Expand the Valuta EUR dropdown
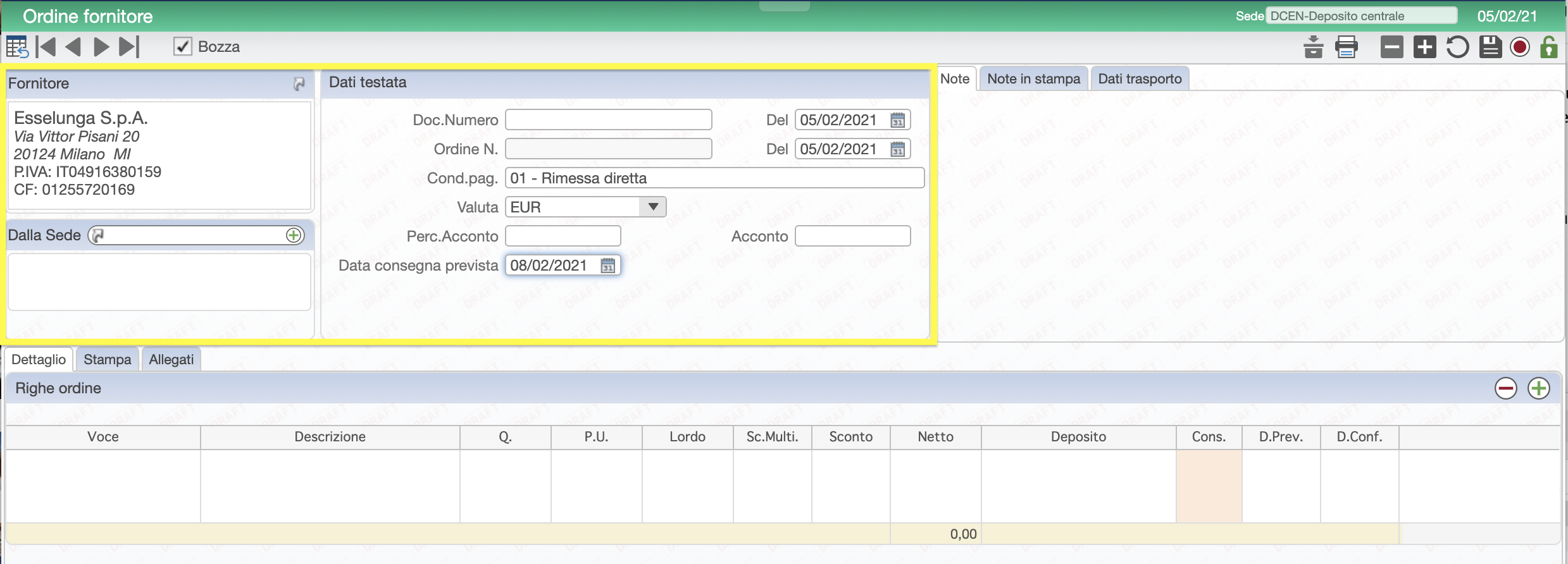 (x=653, y=207)
